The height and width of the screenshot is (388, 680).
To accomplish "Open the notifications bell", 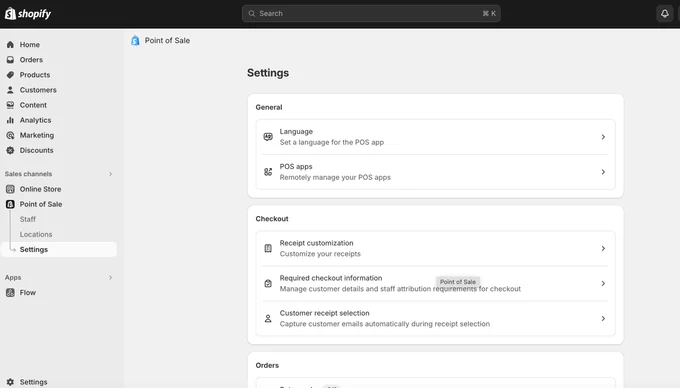I will point(664,13).
